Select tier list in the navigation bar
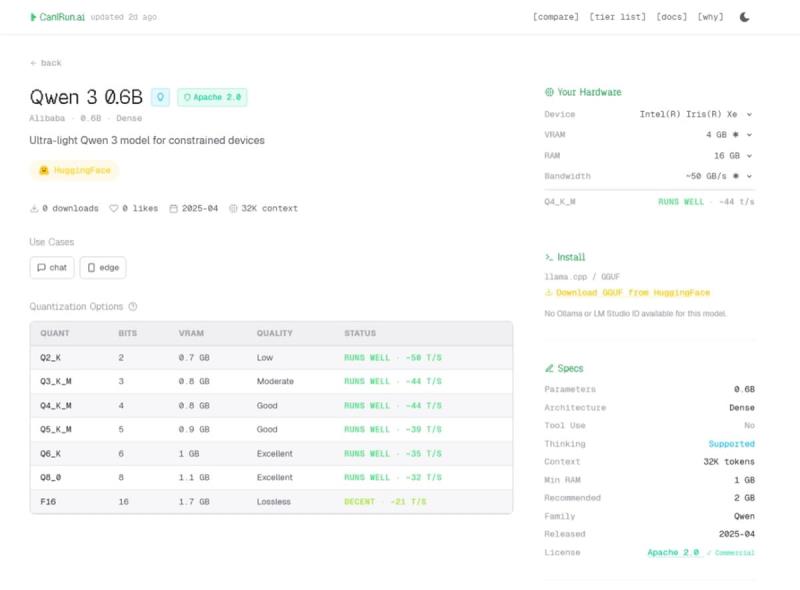The height and width of the screenshot is (590, 800). pos(618,16)
